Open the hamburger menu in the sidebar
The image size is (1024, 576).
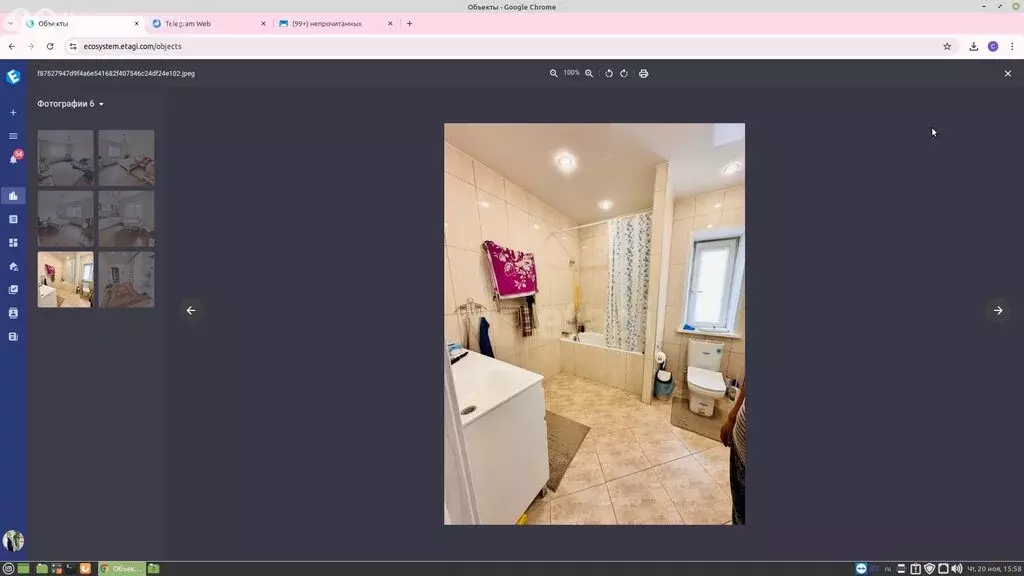[13, 135]
